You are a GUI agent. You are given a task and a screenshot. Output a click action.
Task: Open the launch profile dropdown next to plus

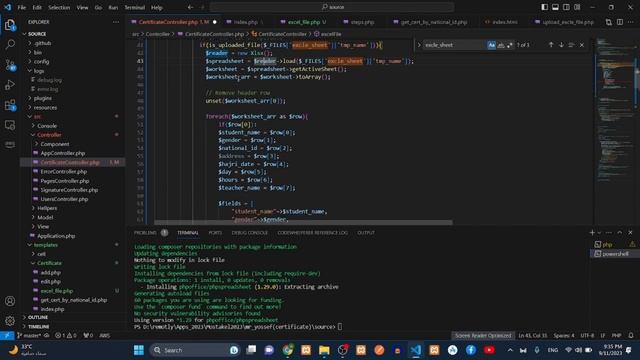(599, 233)
